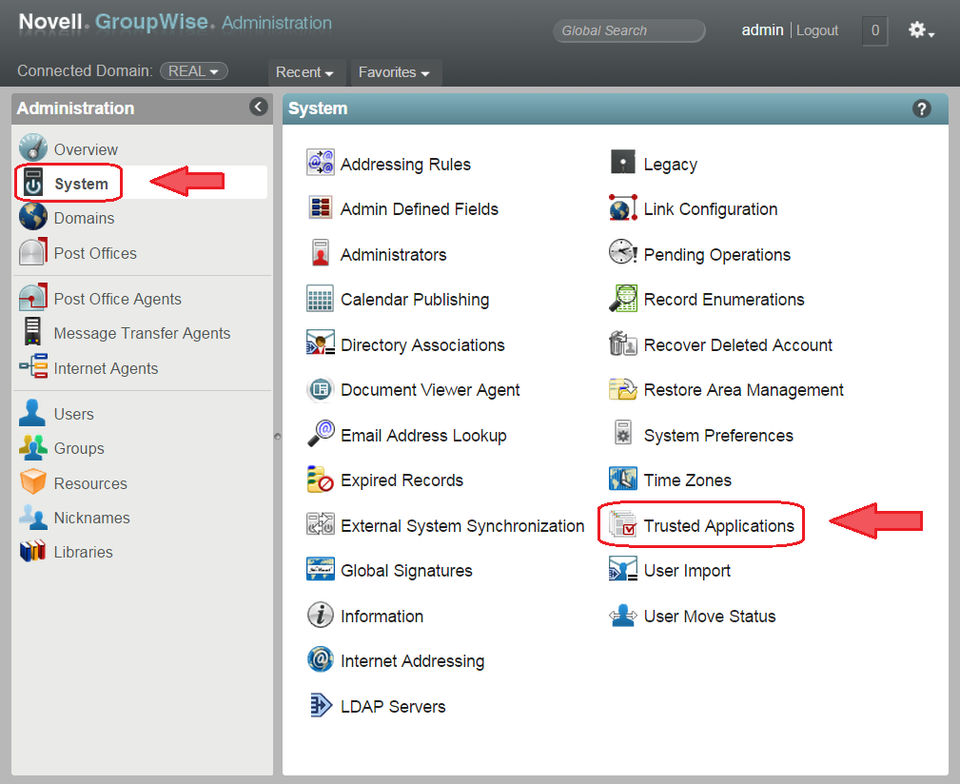This screenshot has height=784, width=960.
Task: Click the Legacy icon
Action: coord(623,163)
